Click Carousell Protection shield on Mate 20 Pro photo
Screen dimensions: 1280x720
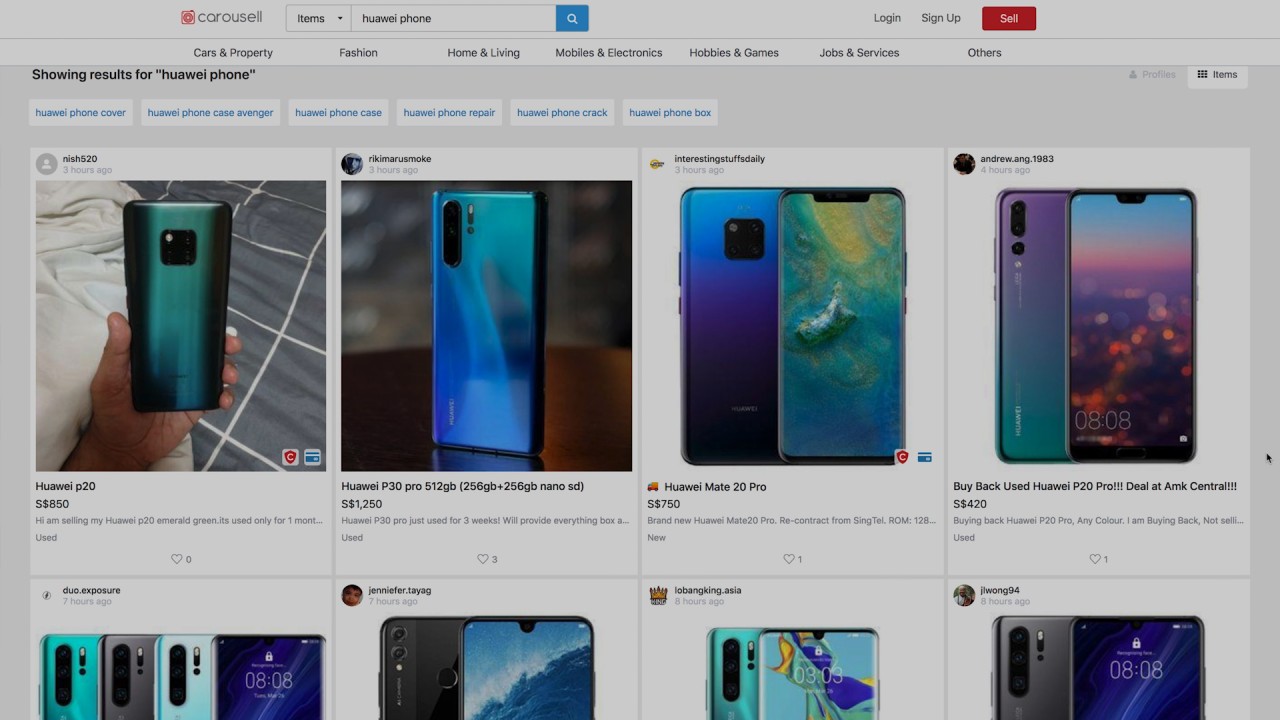[x=902, y=457]
